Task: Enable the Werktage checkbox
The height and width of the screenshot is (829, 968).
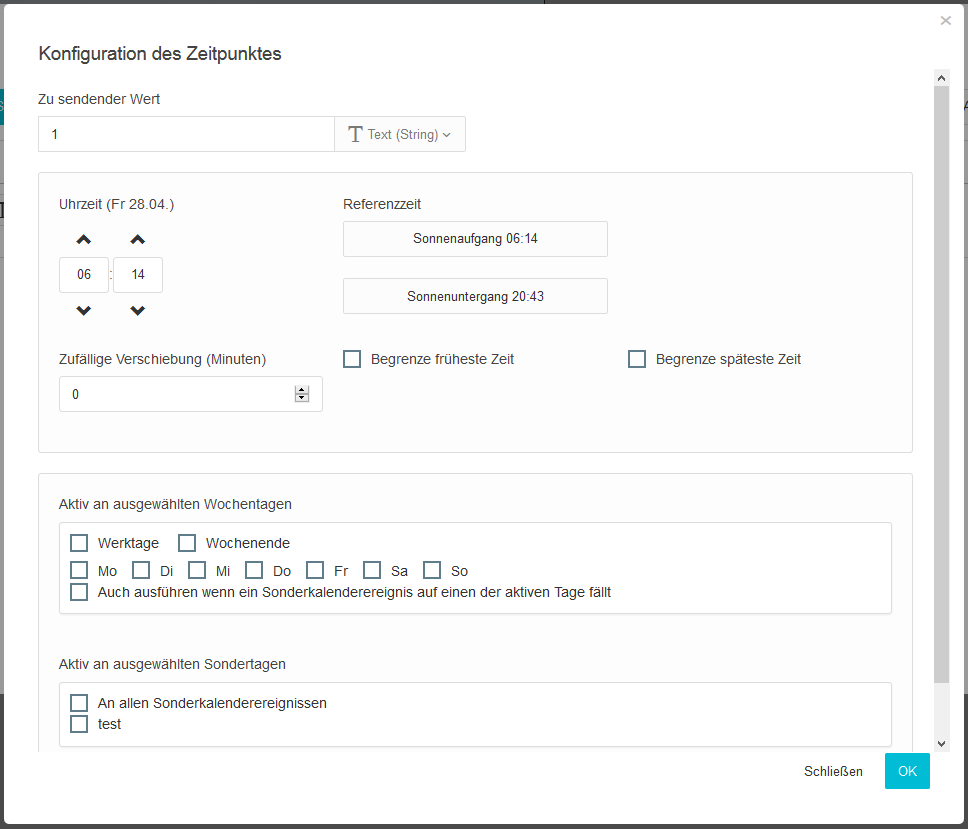Action: tap(79, 543)
